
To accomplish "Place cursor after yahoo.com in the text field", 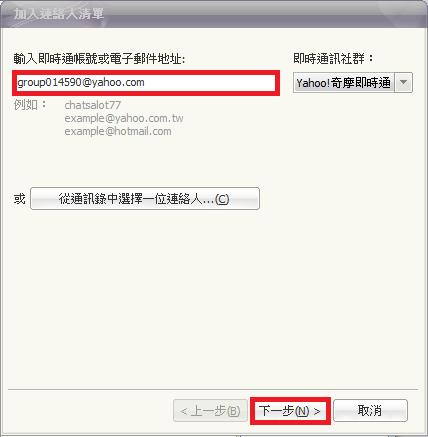I will point(145,82).
